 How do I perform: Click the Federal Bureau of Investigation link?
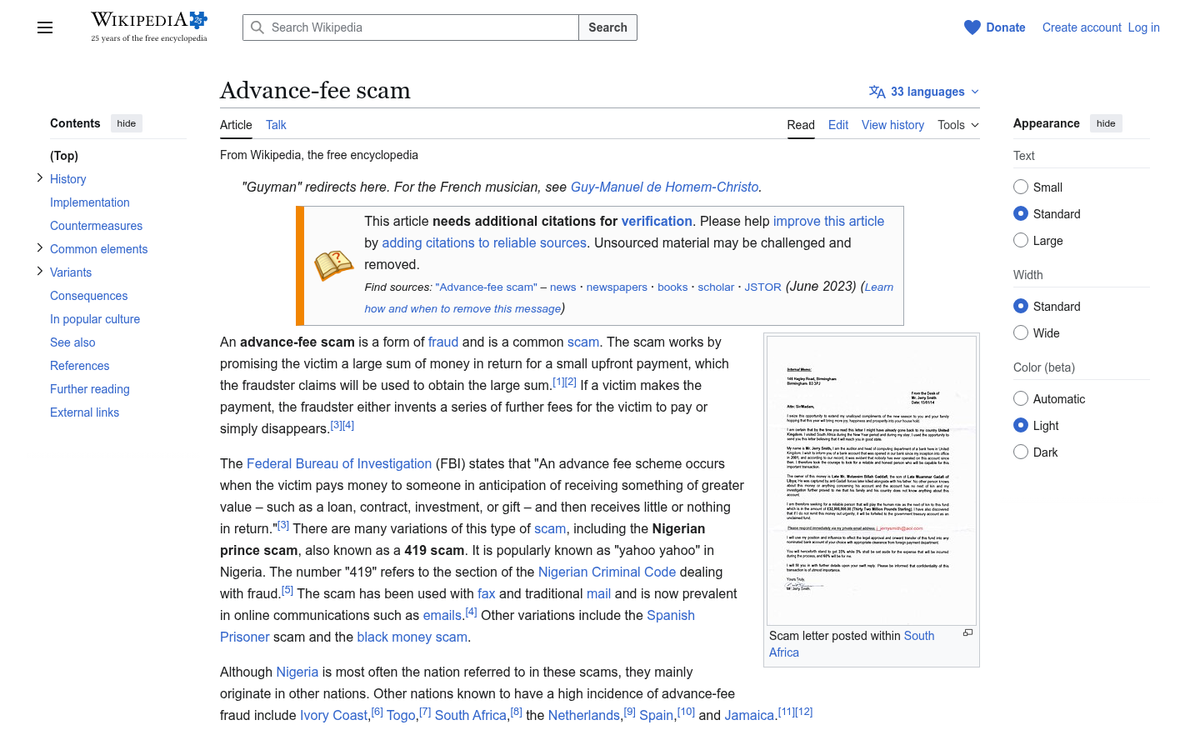tap(339, 464)
